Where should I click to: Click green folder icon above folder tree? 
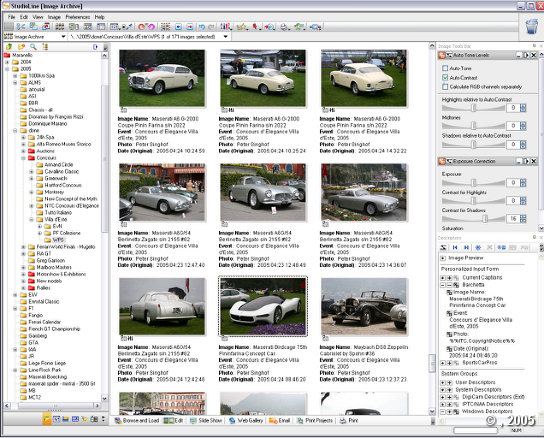click(x=9, y=47)
